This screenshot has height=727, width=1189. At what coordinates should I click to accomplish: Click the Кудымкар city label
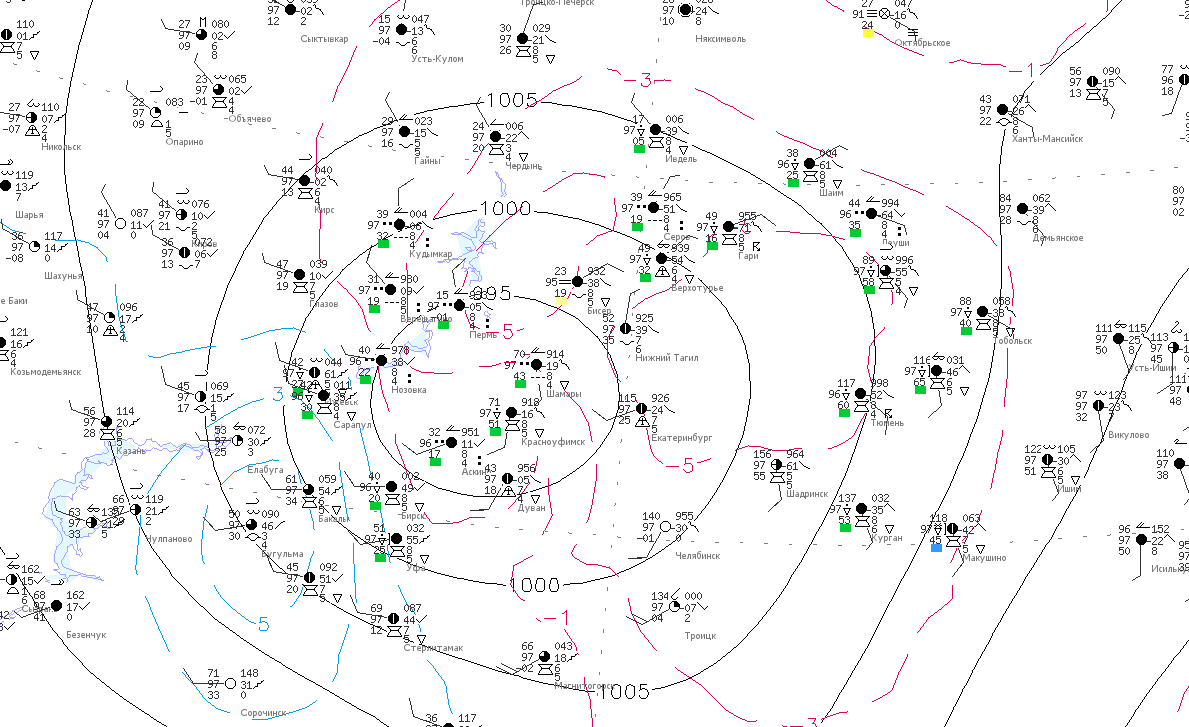coord(430,254)
